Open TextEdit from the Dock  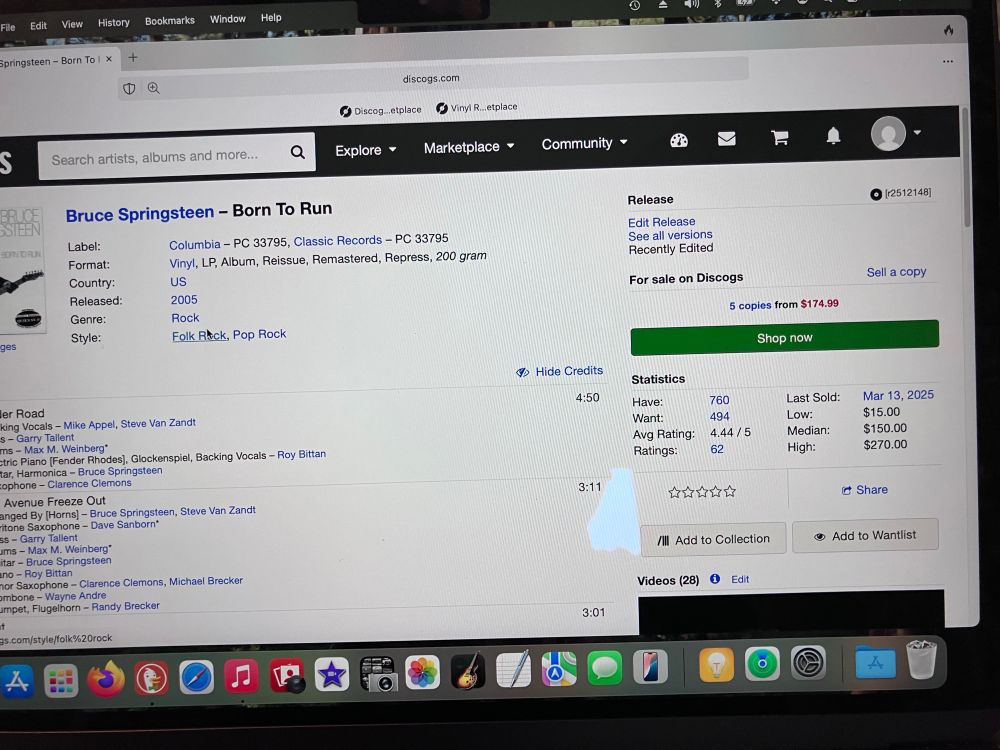point(513,670)
